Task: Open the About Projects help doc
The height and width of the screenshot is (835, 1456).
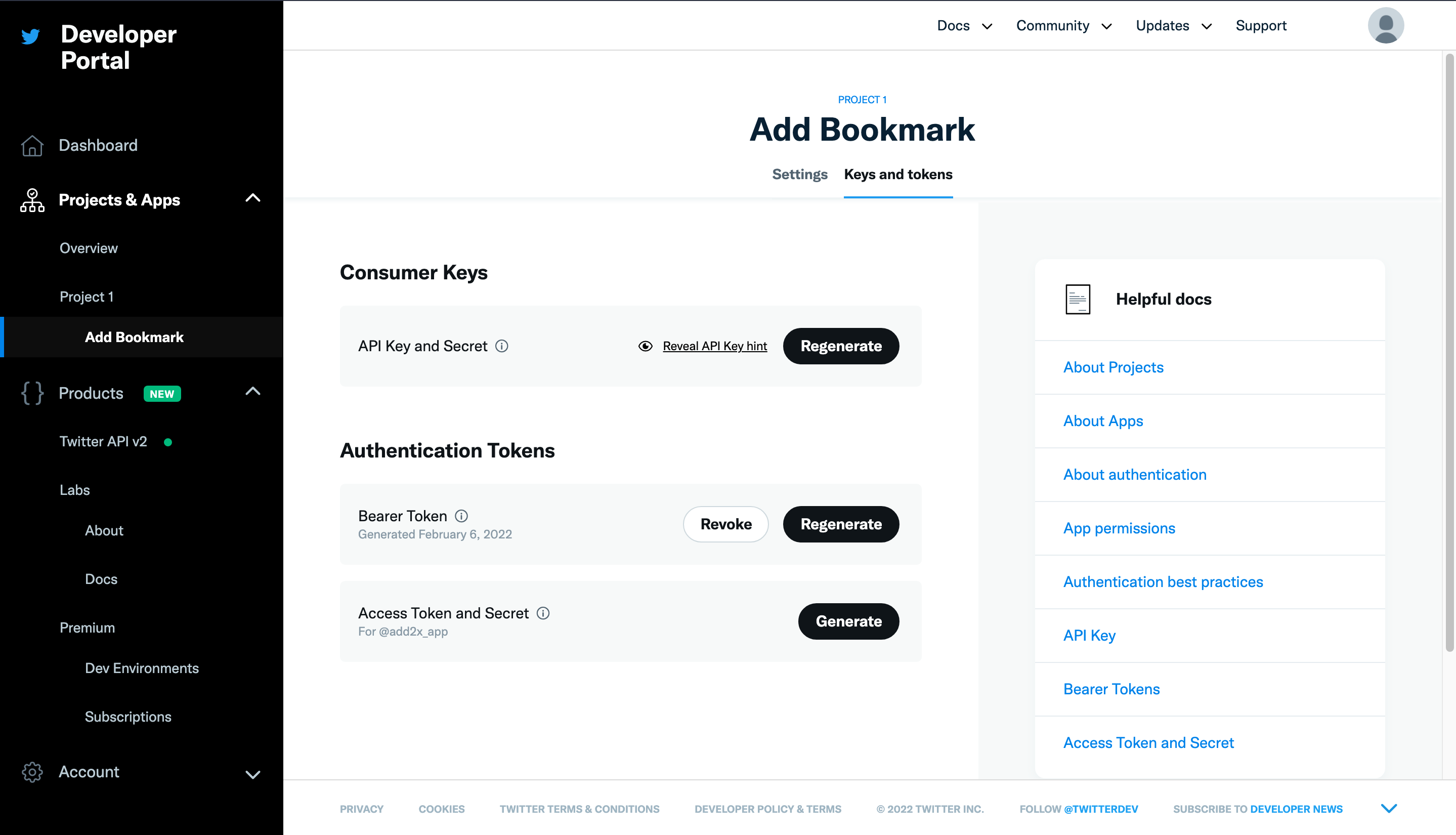Action: coord(1113,367)
